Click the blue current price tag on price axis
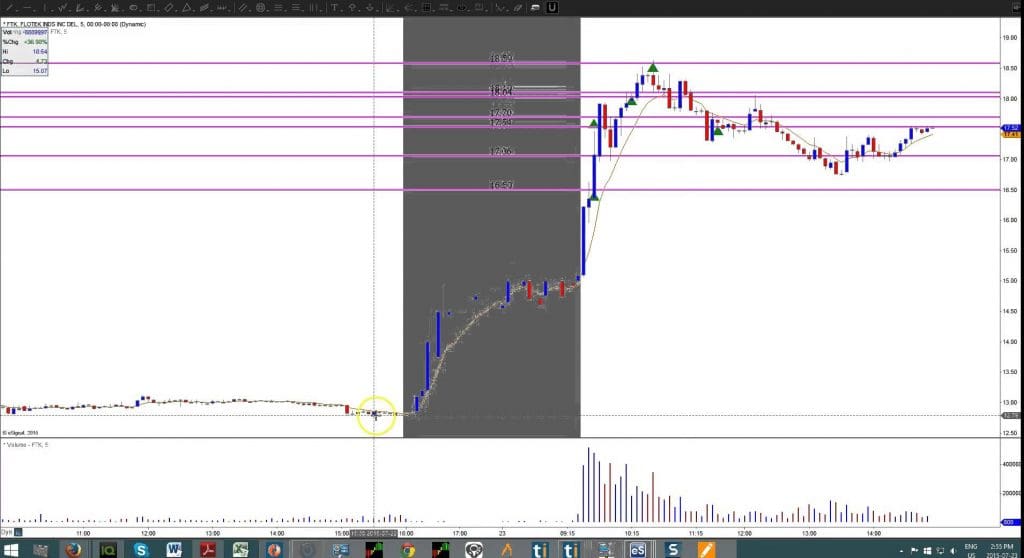Image resolution: width=1024 pixels, height=558 pixels. click(1010, 128)
